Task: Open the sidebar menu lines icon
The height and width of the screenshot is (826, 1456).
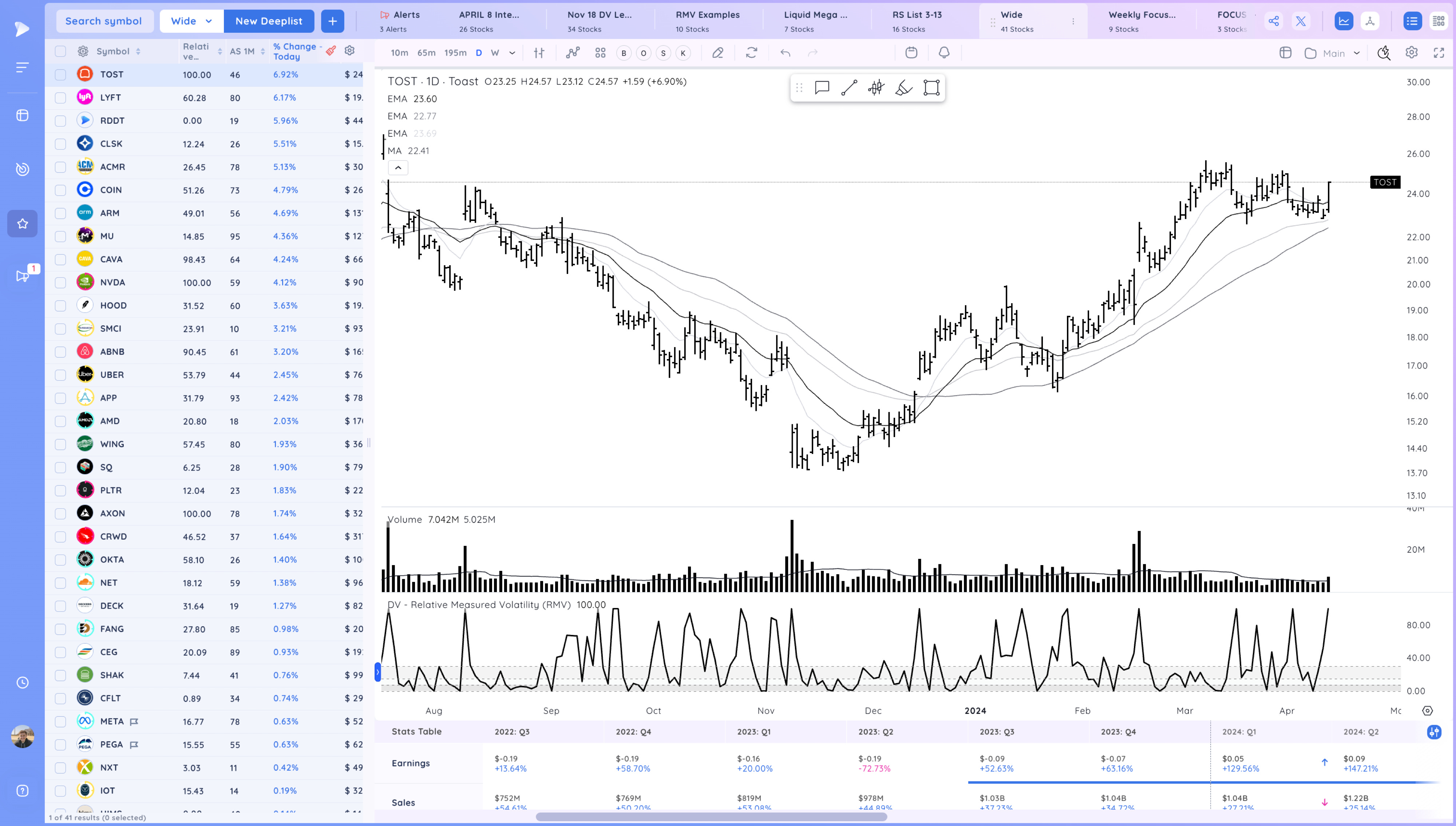Action: point(21,68)
